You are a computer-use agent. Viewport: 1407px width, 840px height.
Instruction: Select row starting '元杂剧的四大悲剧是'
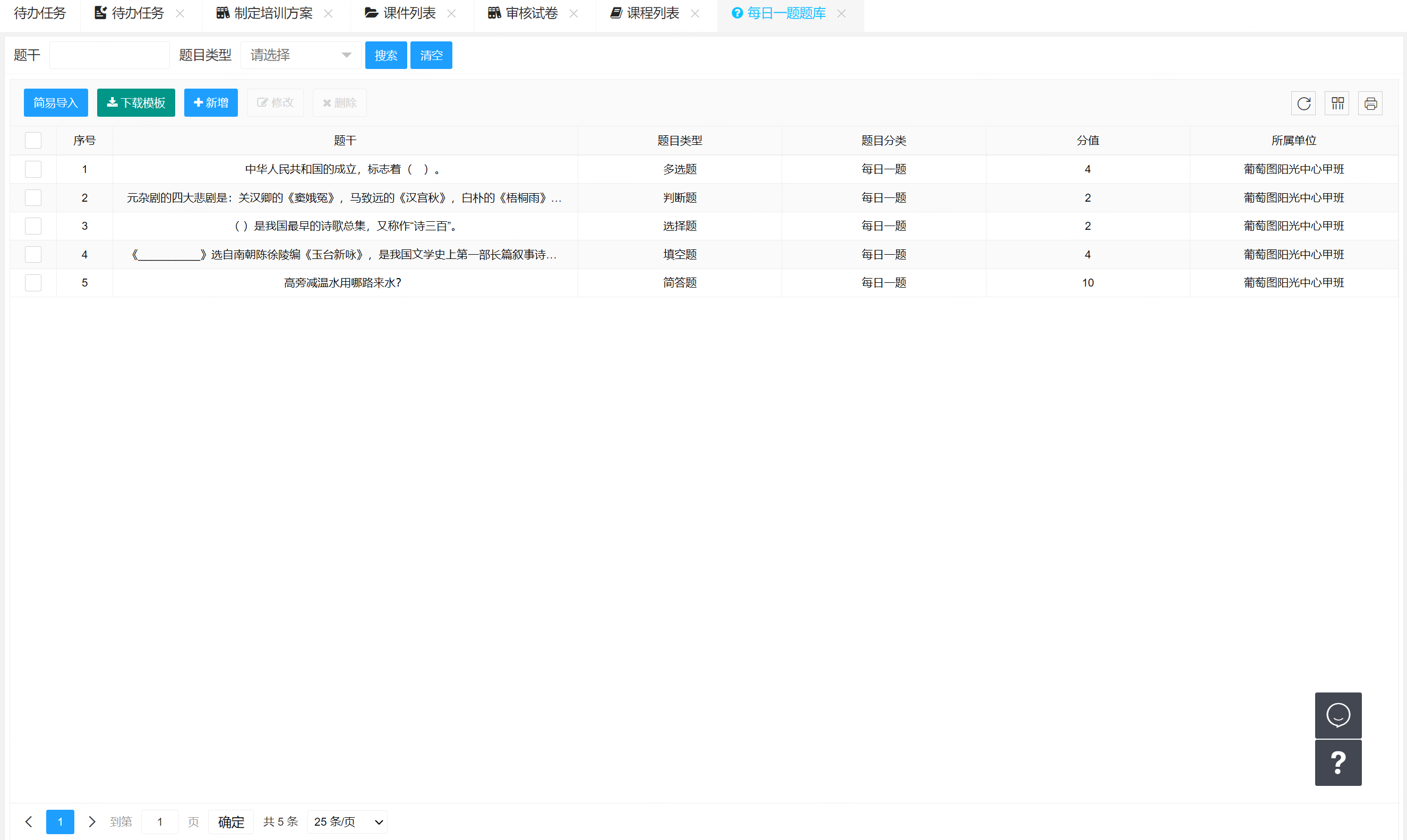point(704,197)
